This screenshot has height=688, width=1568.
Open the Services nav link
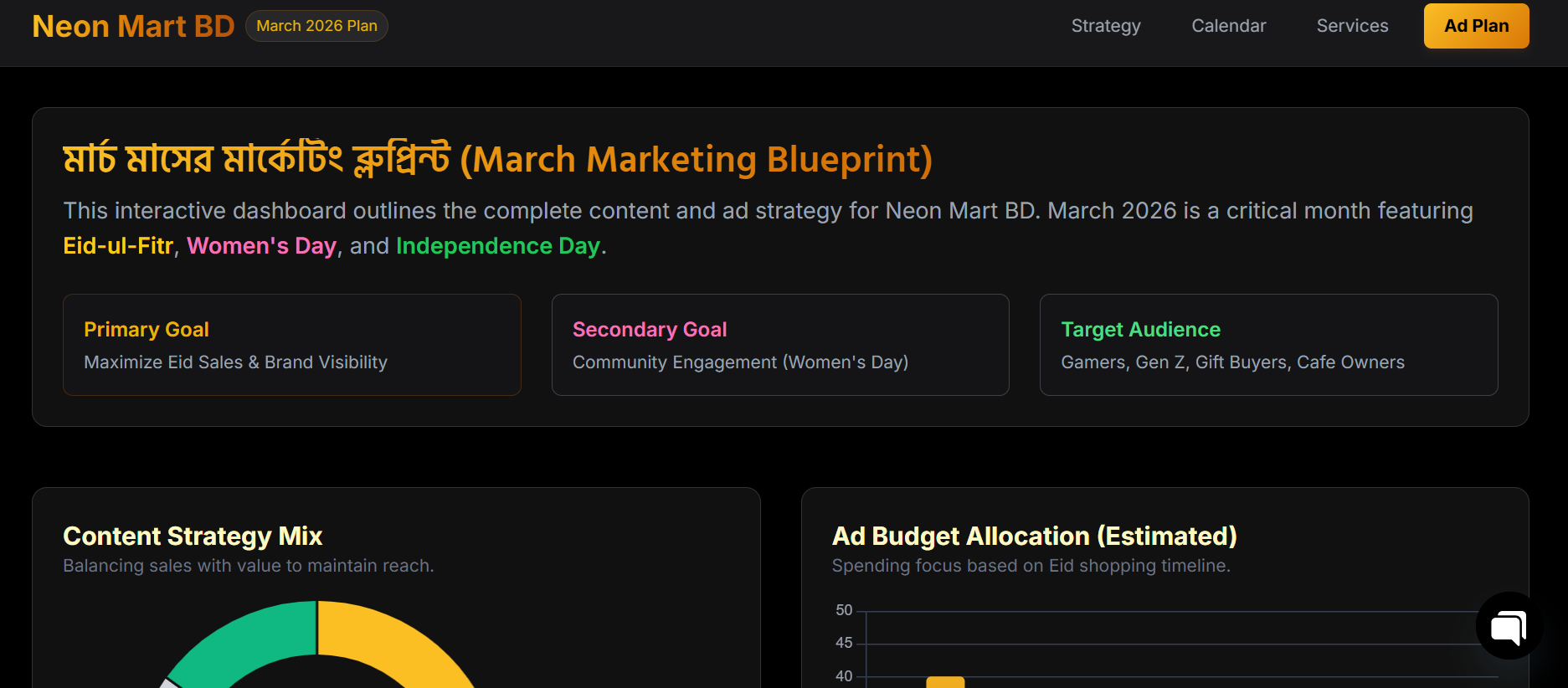[x=1352, y=26]
